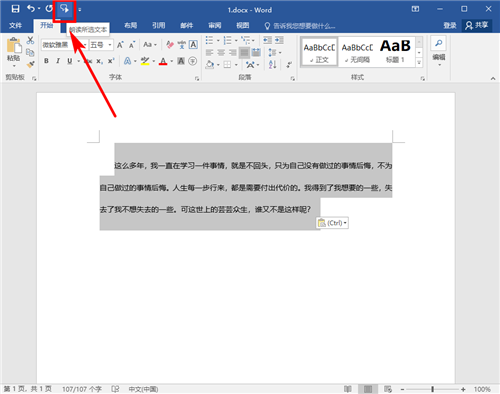Screen dimensions: 500x394
Task: Click the Increase Indent icon
Action: coord(279,41)
